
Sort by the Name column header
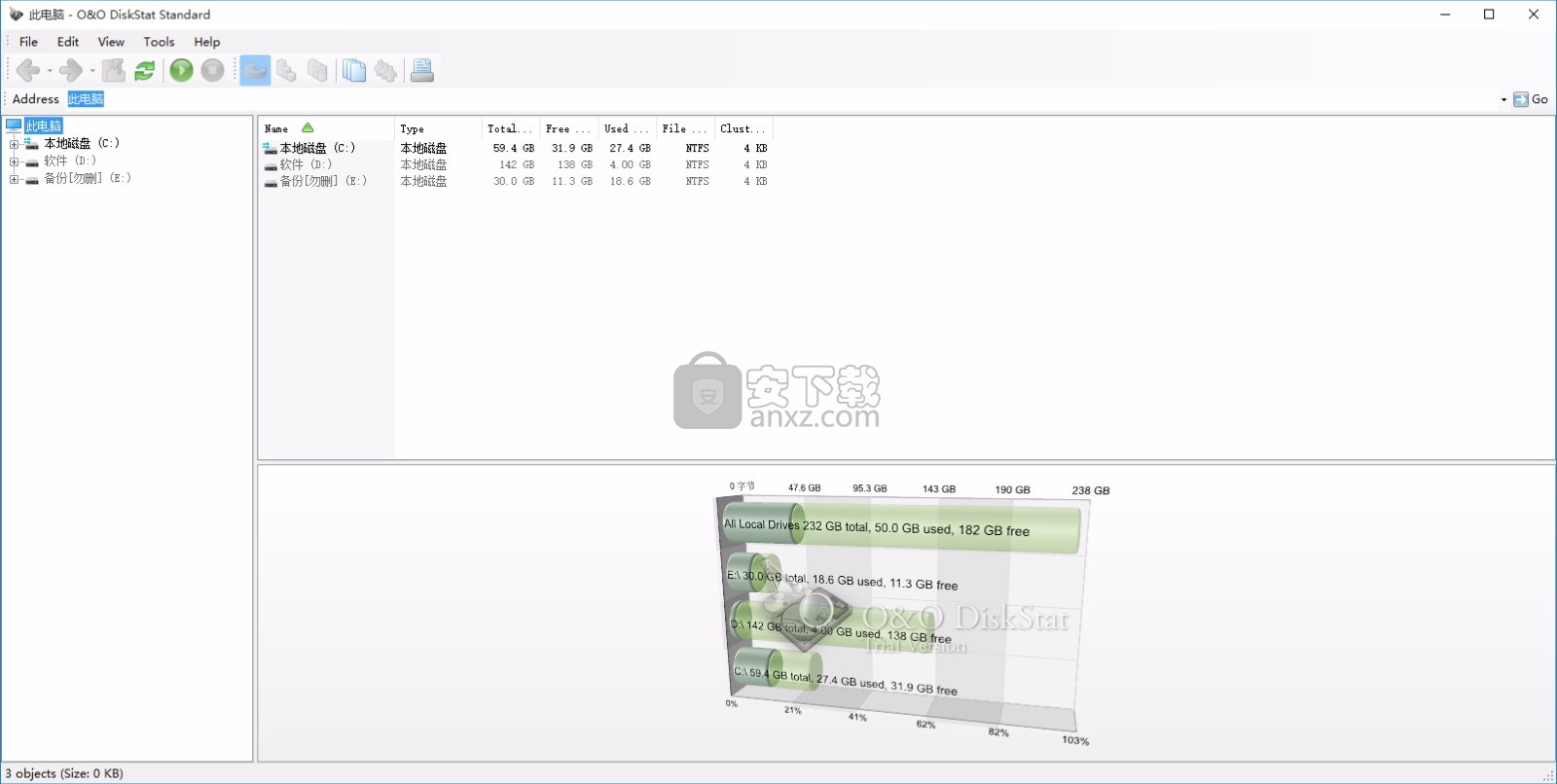327,128
